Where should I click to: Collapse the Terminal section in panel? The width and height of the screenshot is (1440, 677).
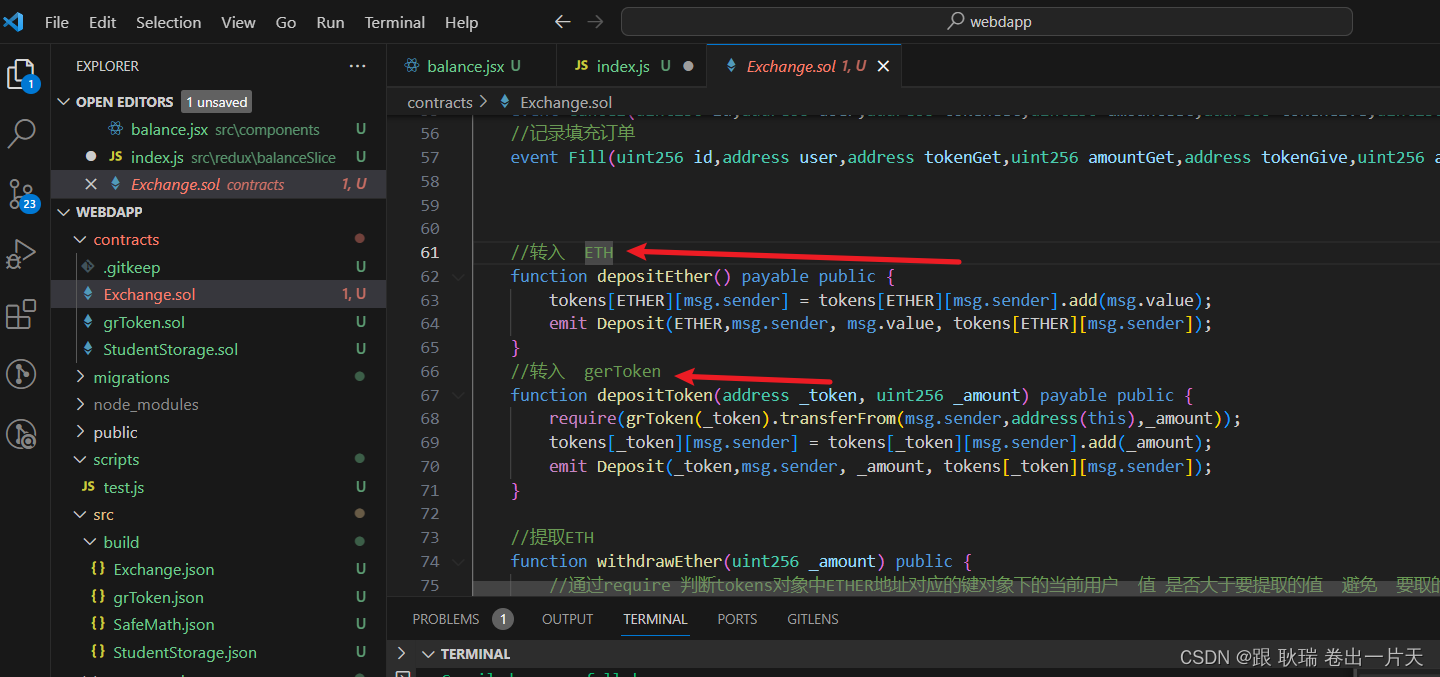click(428, 654)
